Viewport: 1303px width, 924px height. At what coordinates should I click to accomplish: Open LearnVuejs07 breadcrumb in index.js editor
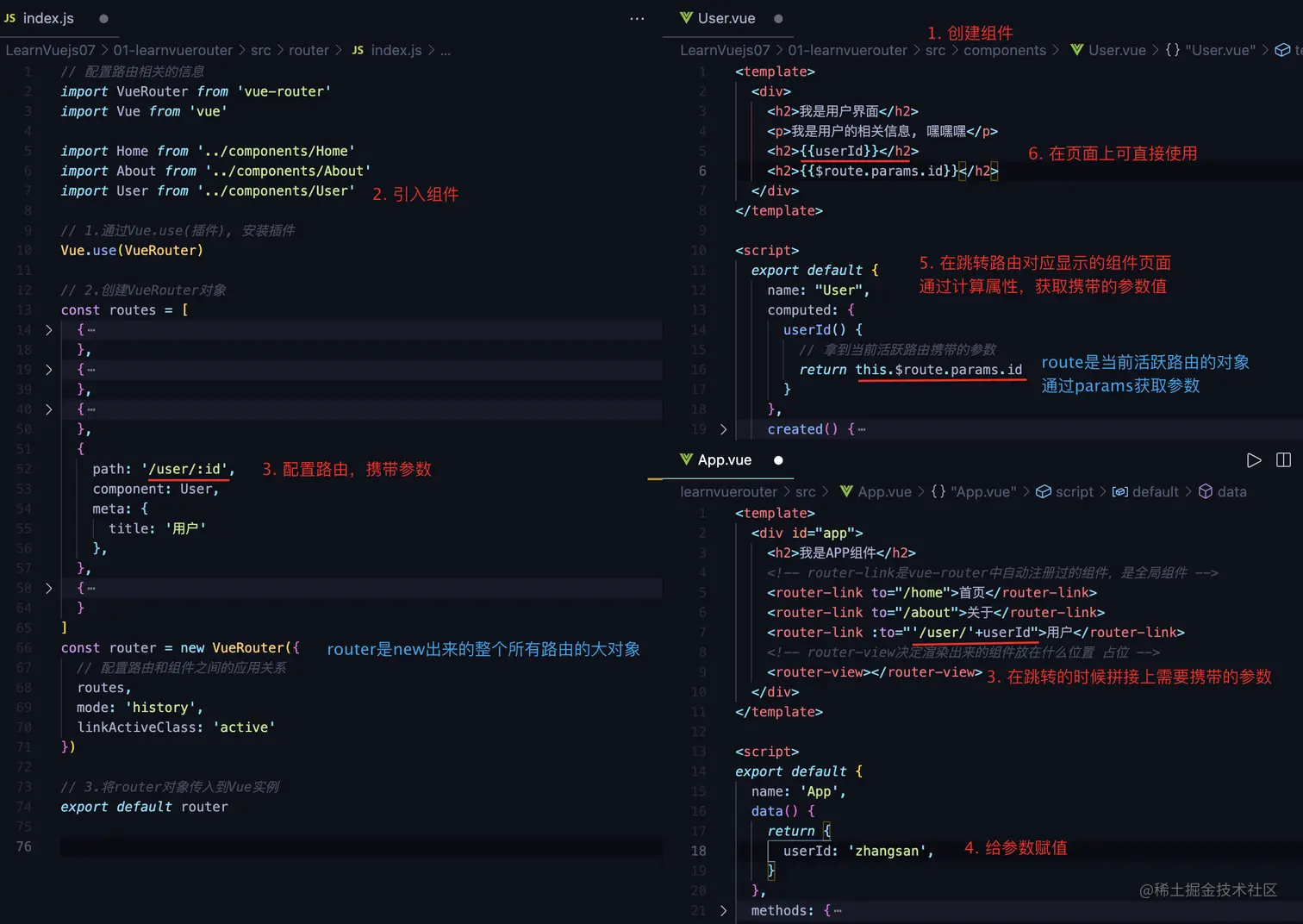(x=50, y=50)
